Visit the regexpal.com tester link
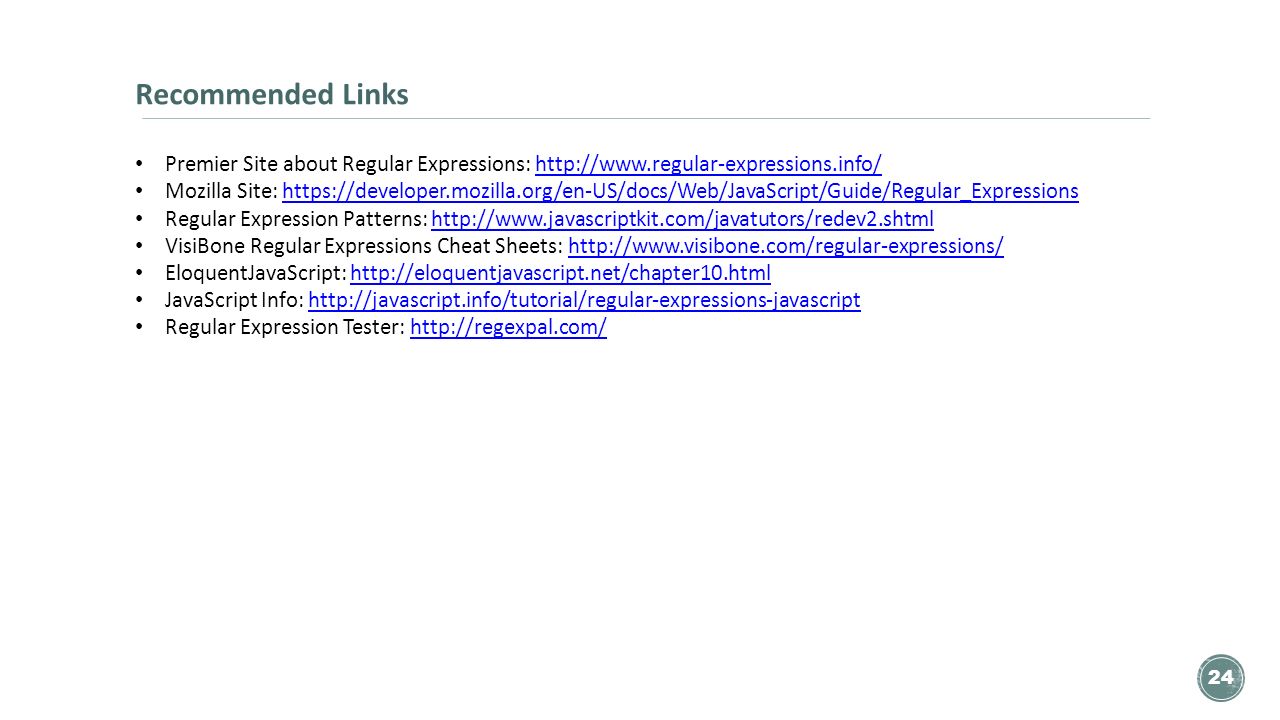1280x720 pixels. [x=508, y=327]
